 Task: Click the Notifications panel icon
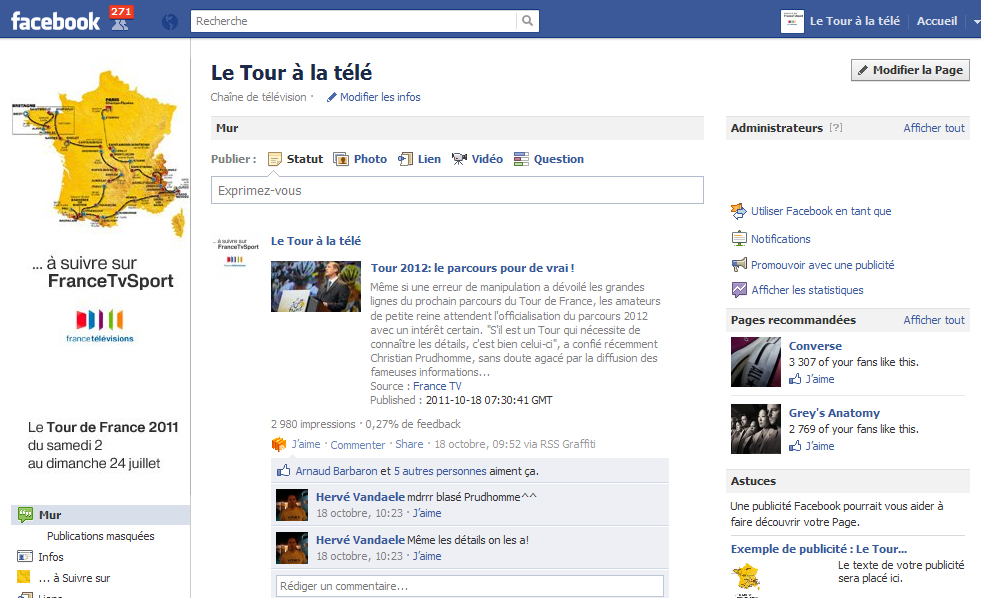tap(739, 238)
